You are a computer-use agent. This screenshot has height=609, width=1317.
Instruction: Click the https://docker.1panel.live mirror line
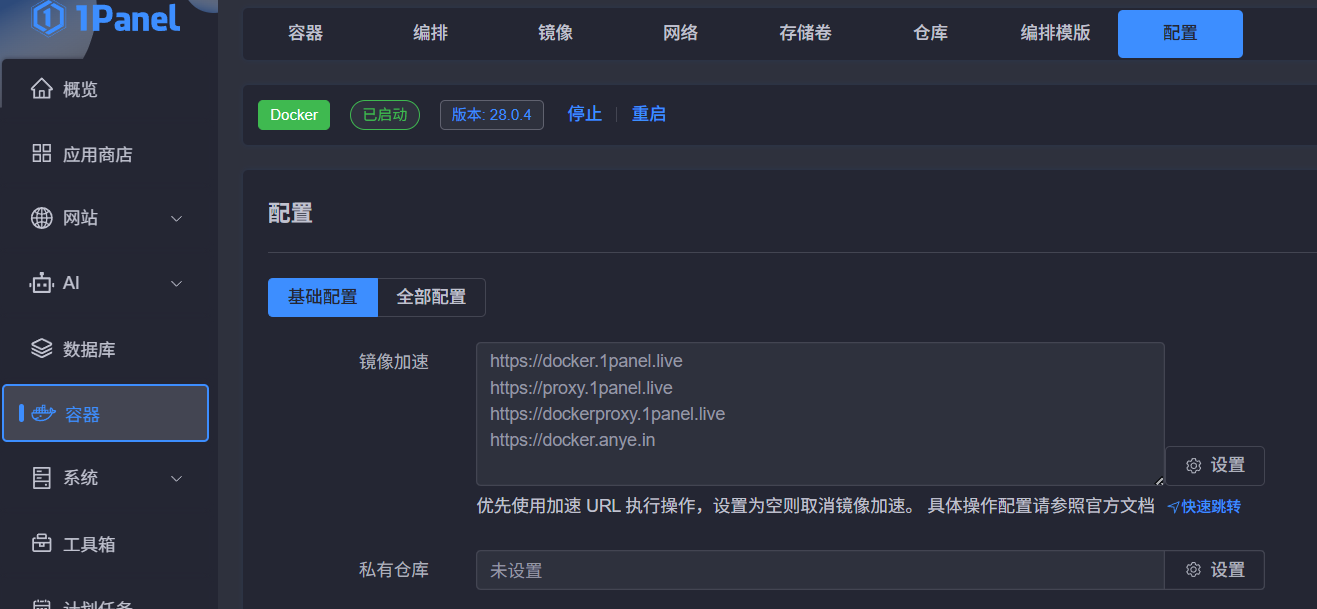tap(586, 360)
